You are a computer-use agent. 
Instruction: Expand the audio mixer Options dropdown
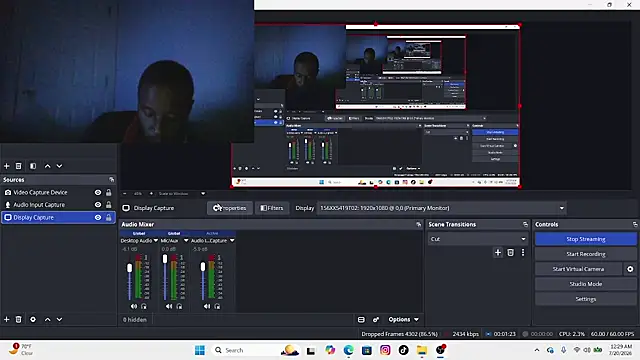coord(403,319)
